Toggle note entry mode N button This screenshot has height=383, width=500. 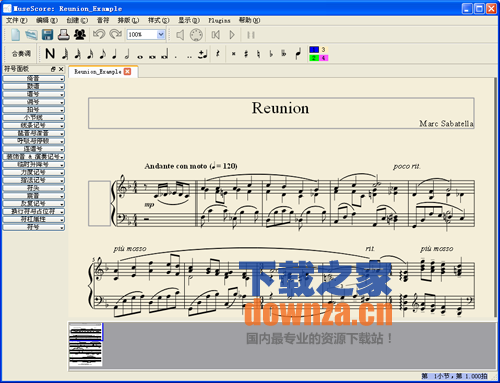pyautogui.click(x=50, y=53)
